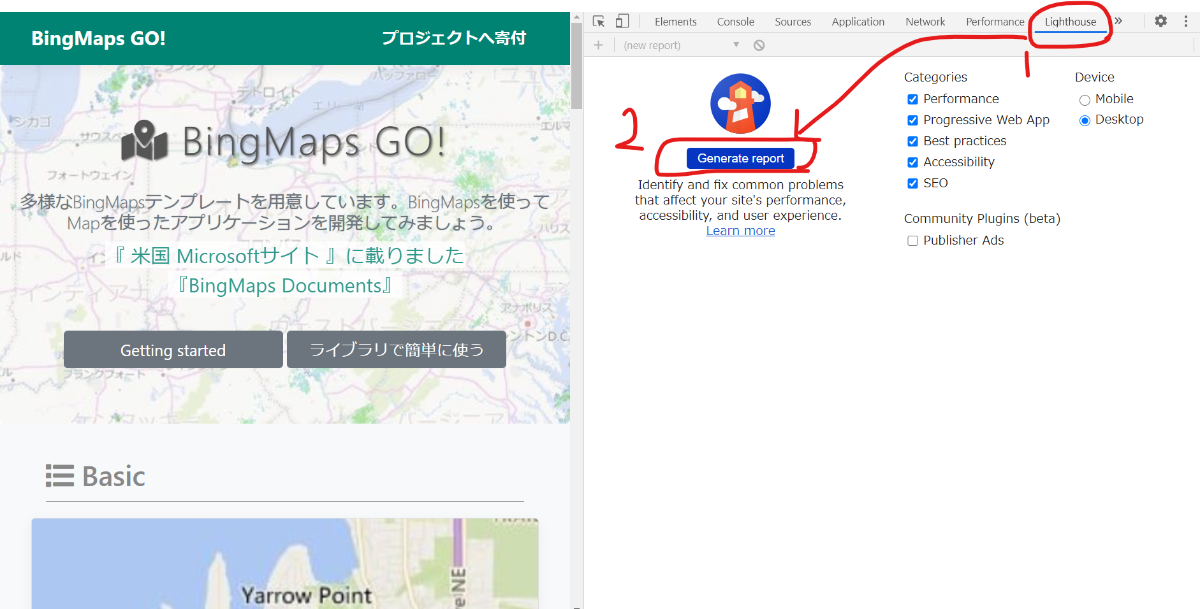This screenshot has height=609, width=1200.
Task: Click the Community Plugins (beta) heading
Action: tap(982, 219)
